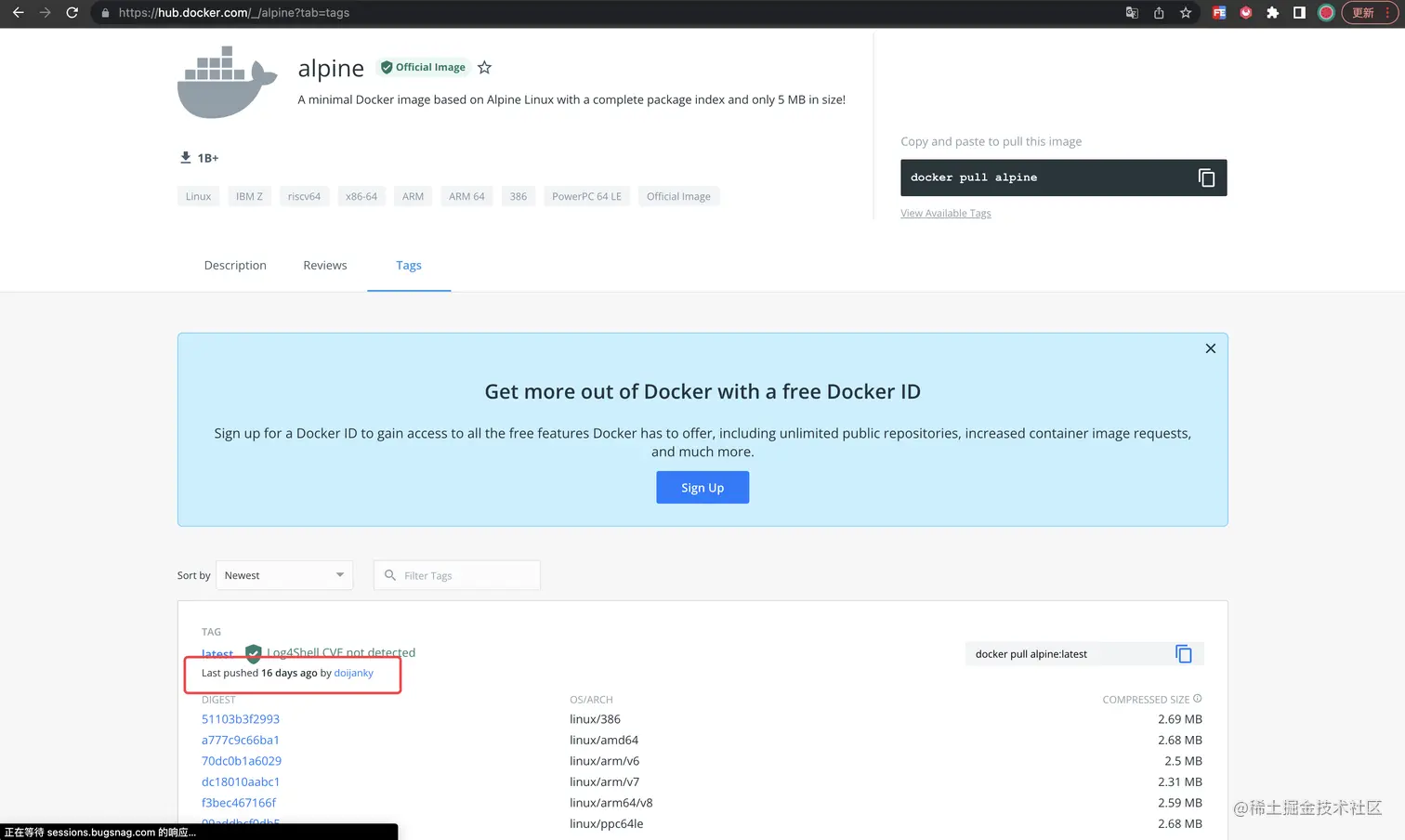Viewport: 1405px width, 840px height.
Task: Bookmark the page with the star icon
Action: [x=1186, y=13]
